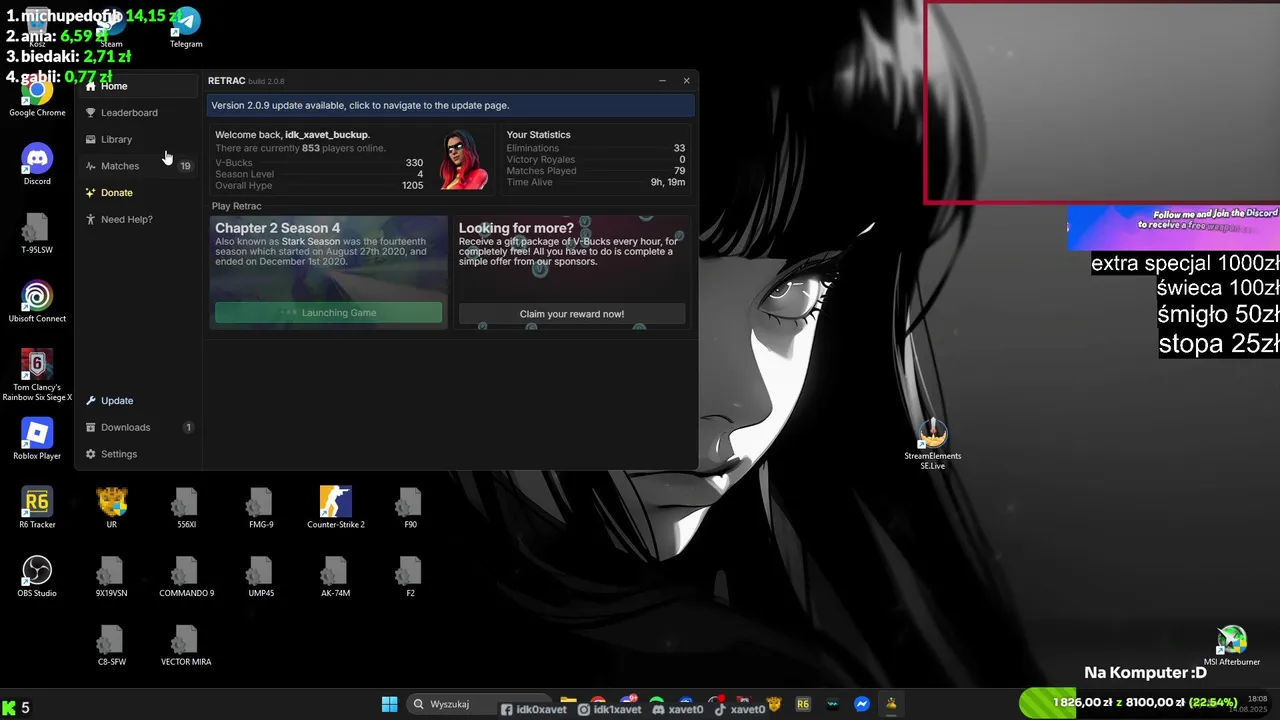Select the UR desktop icon
The image size is (1280, 720).
pyautogui.click(x=111, y=508)
